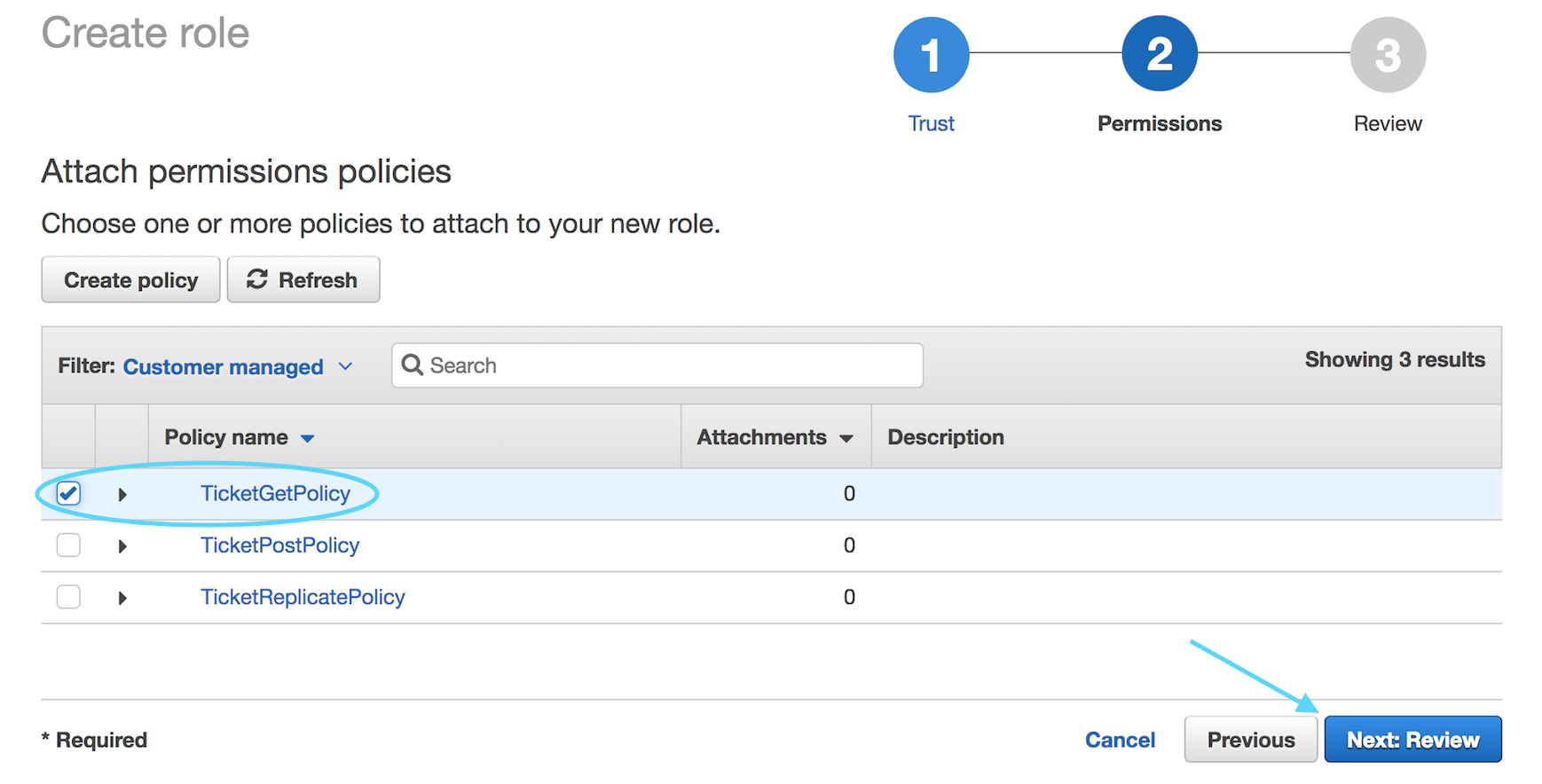This screenshot has width=1542, height=784.
Task: Go to the Trust step label
Action: [931, 123]
